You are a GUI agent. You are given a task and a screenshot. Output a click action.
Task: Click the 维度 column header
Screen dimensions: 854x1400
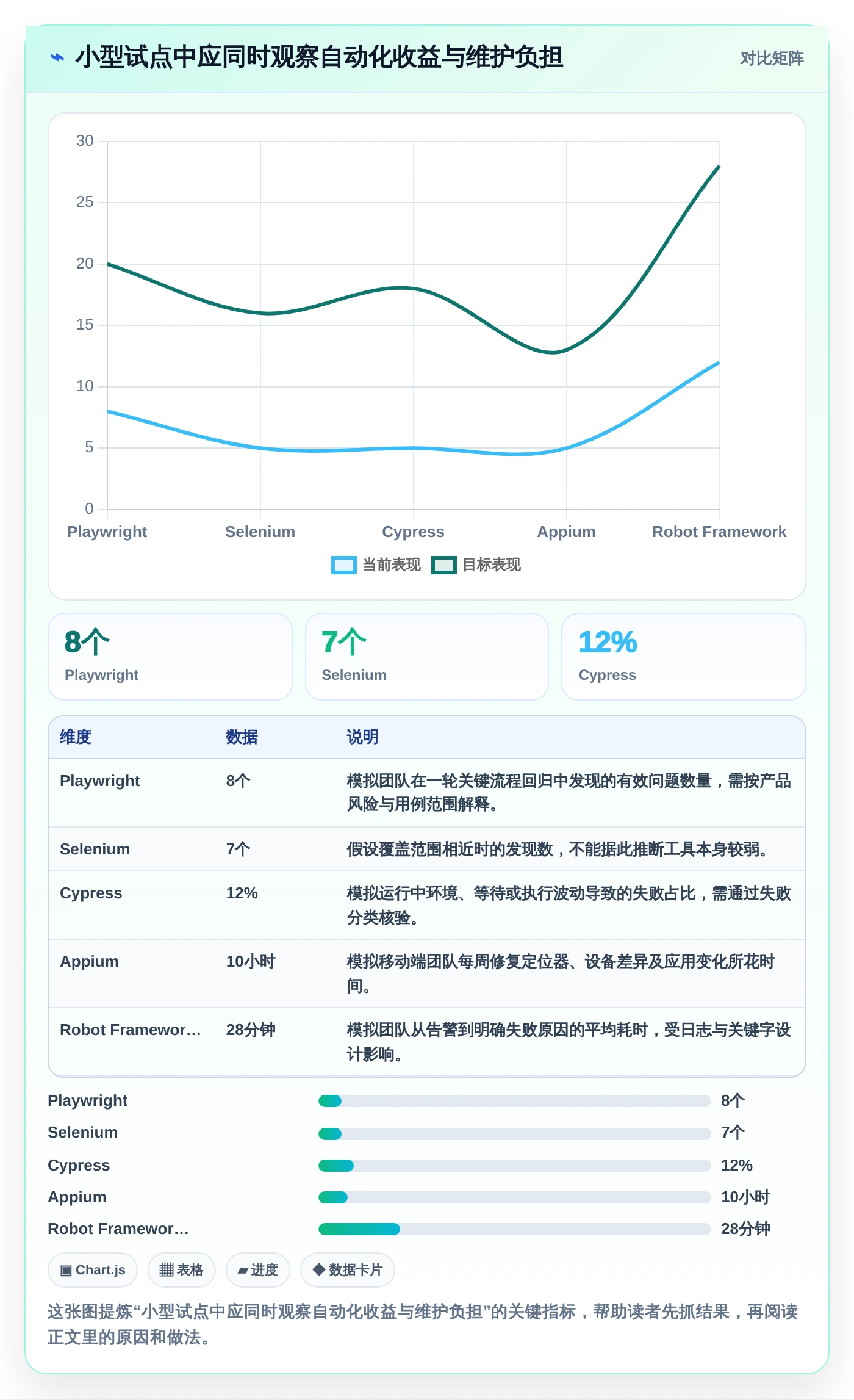point(76,737)
